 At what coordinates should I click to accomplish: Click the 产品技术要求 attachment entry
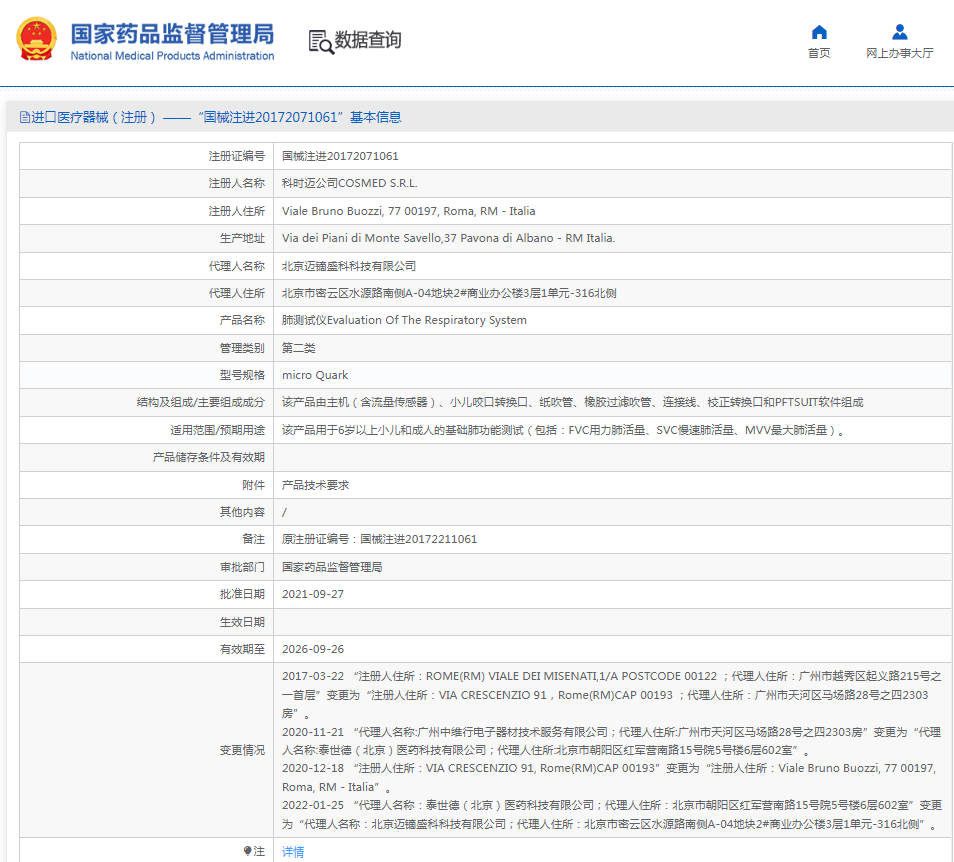(315, 485)
